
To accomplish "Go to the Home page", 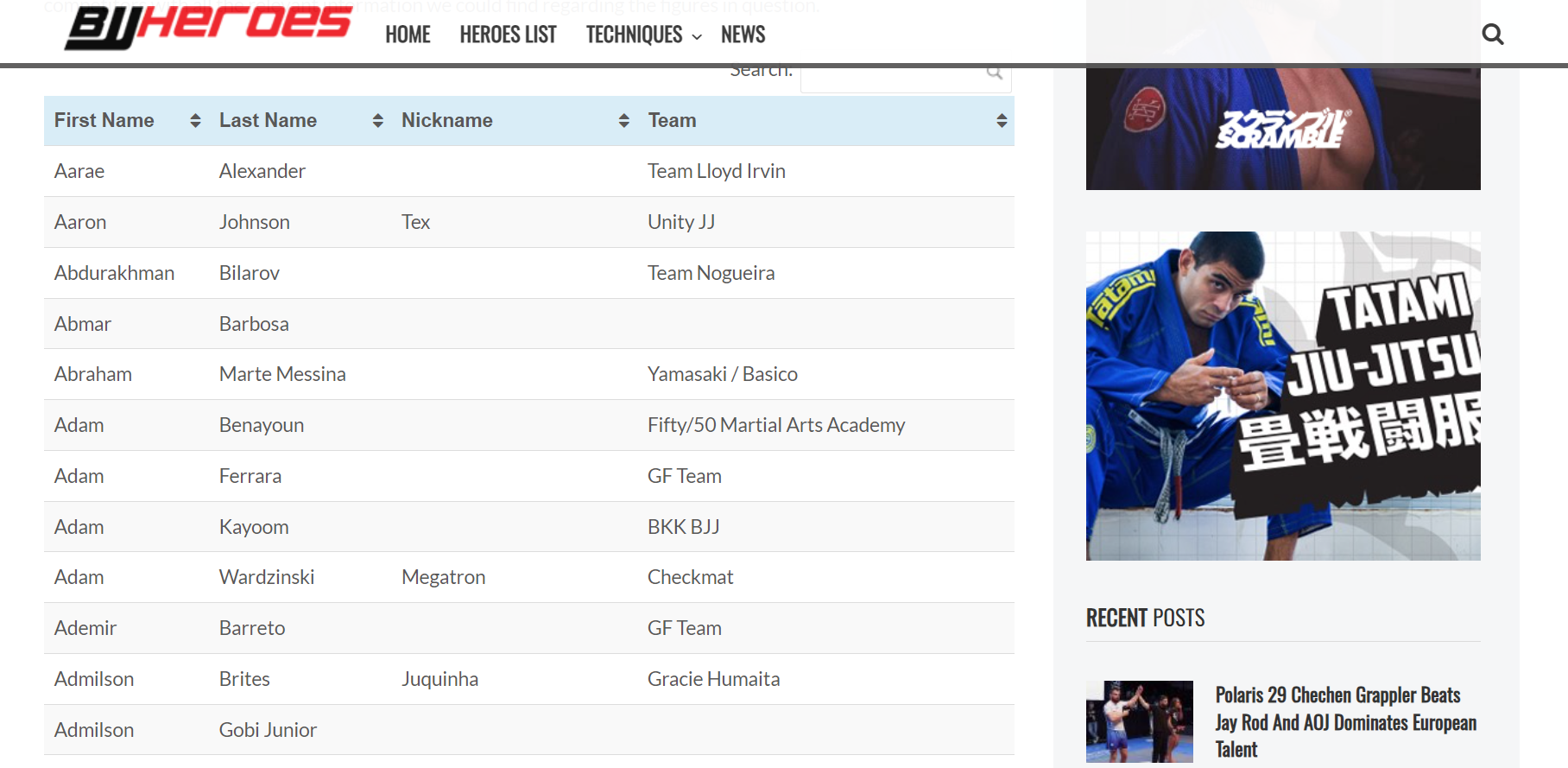I will pyautogui.click(x=408, y=35).
